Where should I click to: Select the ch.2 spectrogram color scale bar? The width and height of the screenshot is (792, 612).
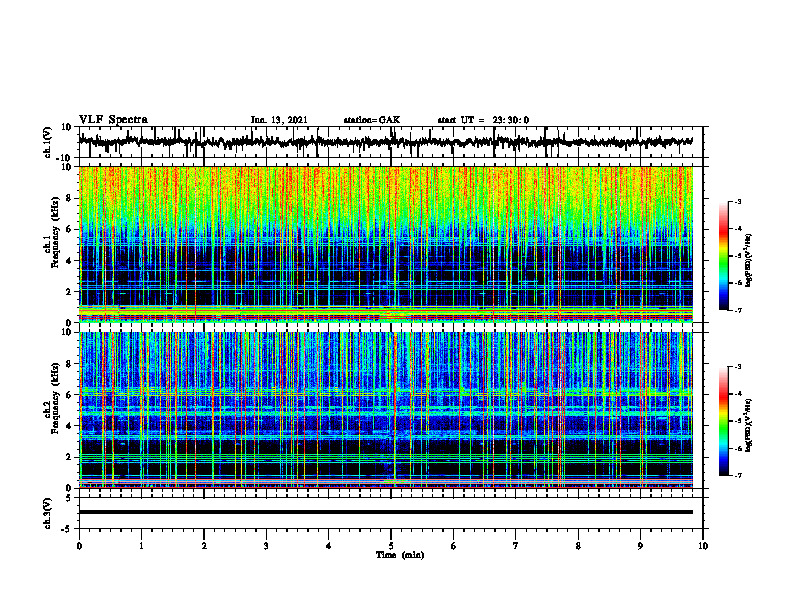(723, 421)
